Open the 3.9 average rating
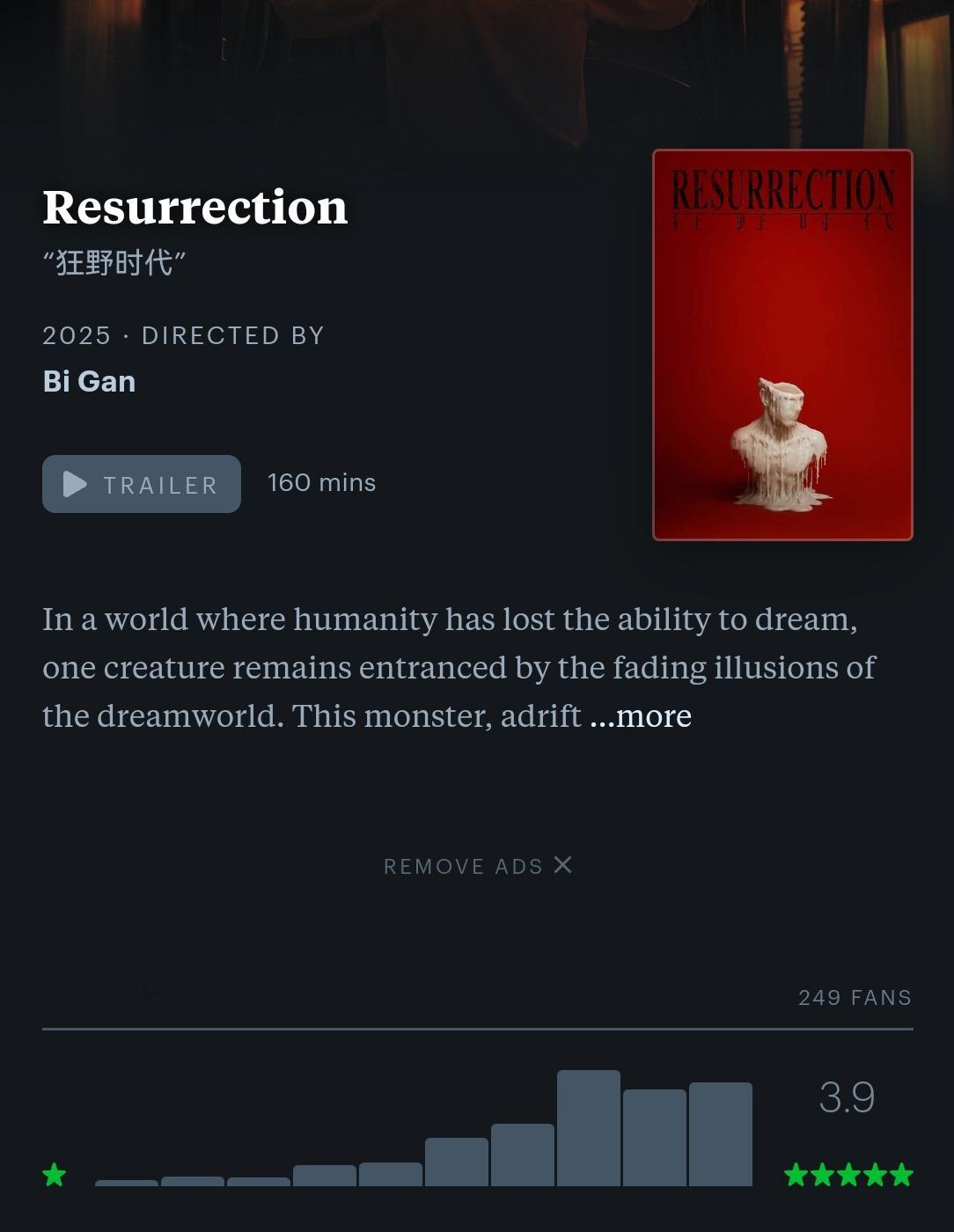The image size is (954, 1232). [x=847, y=1097]
